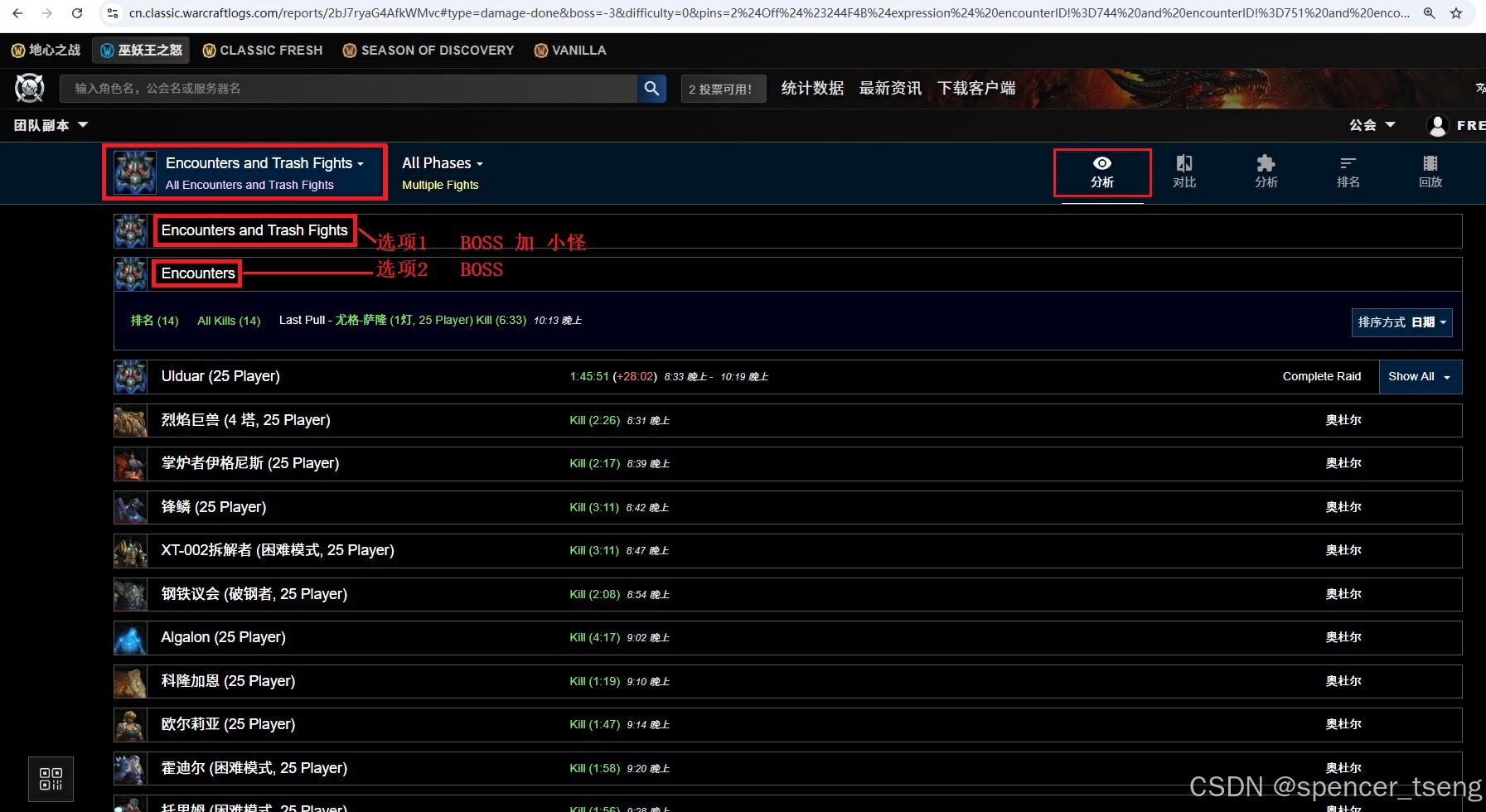This screenshot has height=812, width=1486.
Task: Reload the current page
Action: tap(77, 13)
